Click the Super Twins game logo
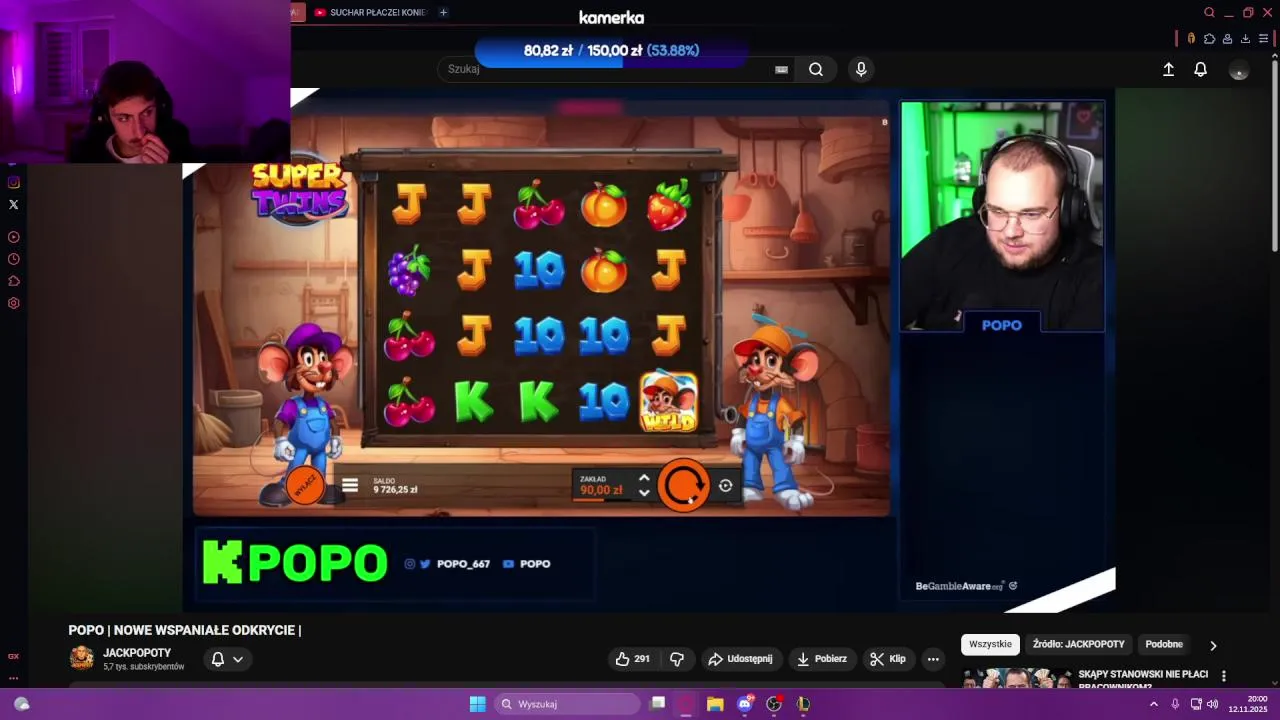The image size is (1280, 720). point(299,190)
